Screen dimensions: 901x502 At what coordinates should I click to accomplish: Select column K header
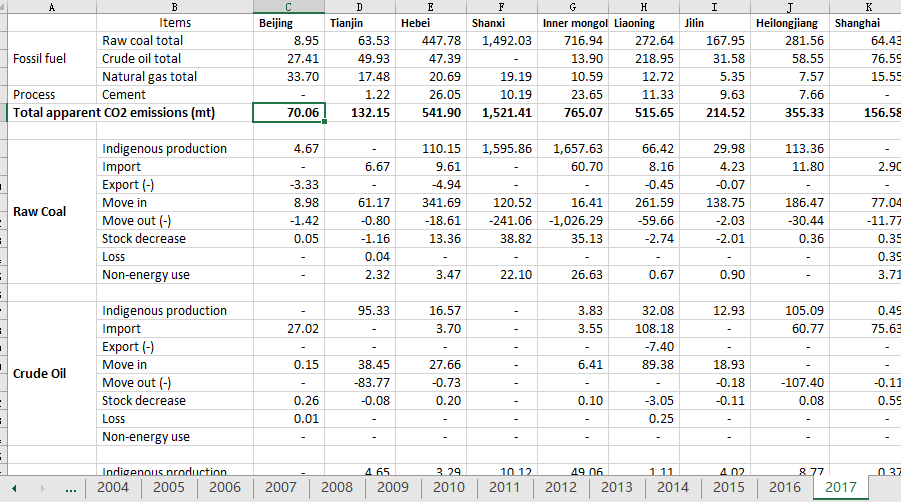(x=865, y=7)
